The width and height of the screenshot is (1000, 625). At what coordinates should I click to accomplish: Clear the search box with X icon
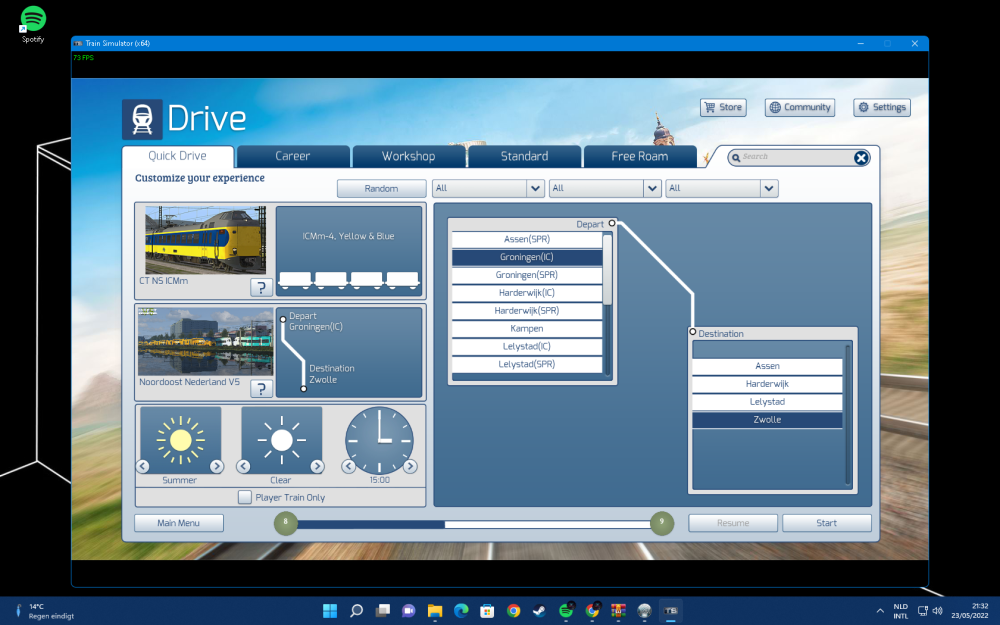pyautogui.click(x=861, y=157)
